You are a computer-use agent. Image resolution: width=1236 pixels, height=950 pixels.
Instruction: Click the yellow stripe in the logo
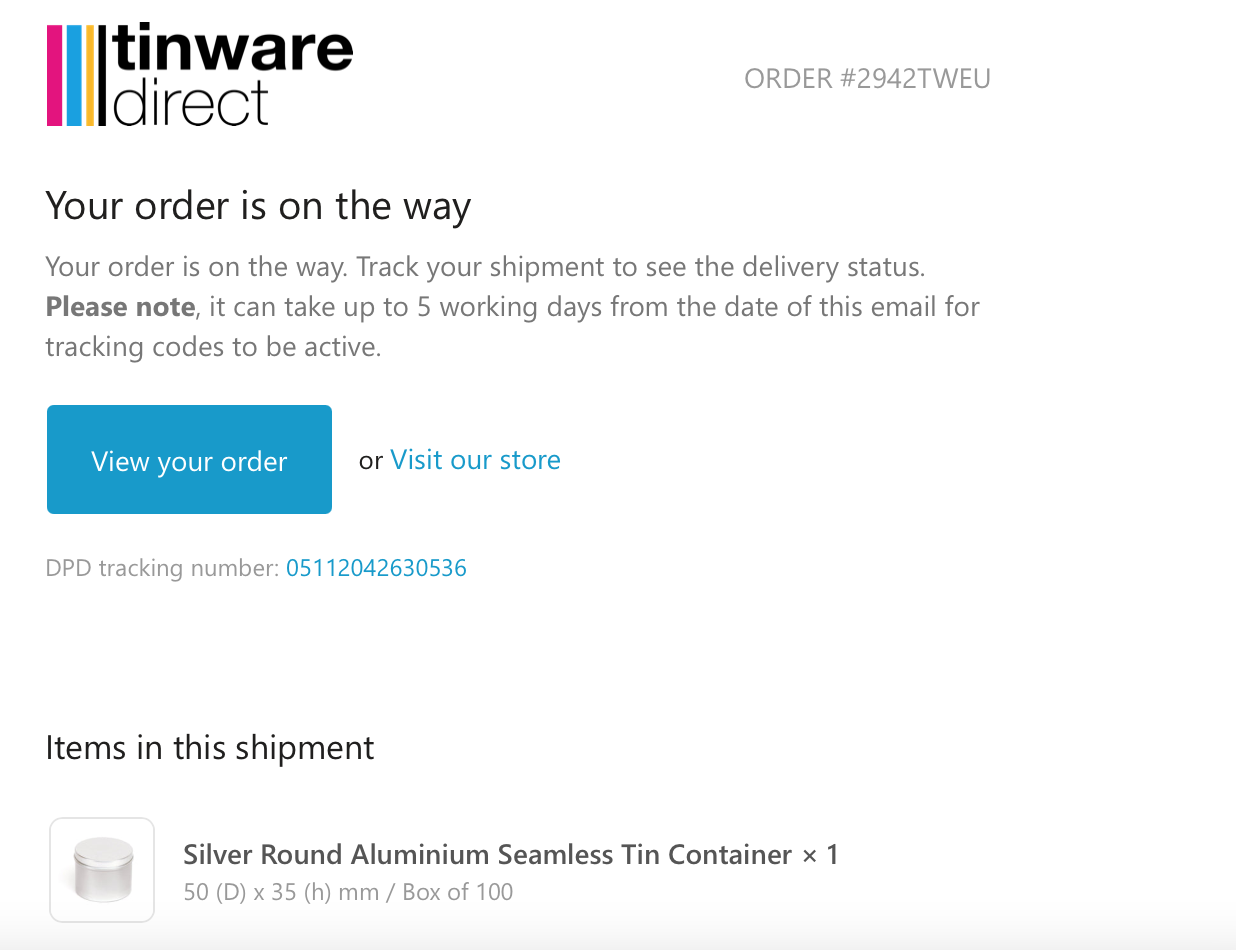90,76
